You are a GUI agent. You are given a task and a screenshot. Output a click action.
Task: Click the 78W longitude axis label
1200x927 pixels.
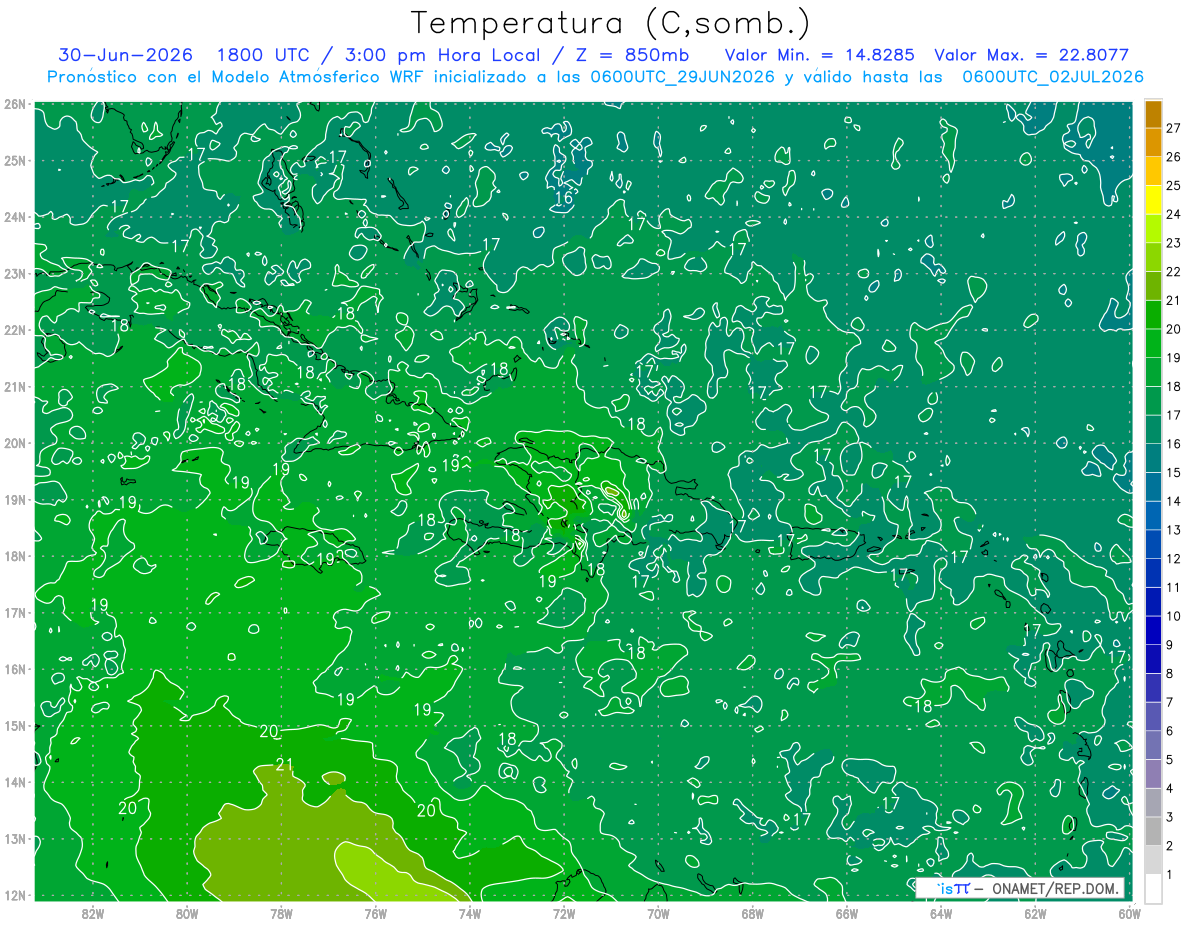[281, 913]
